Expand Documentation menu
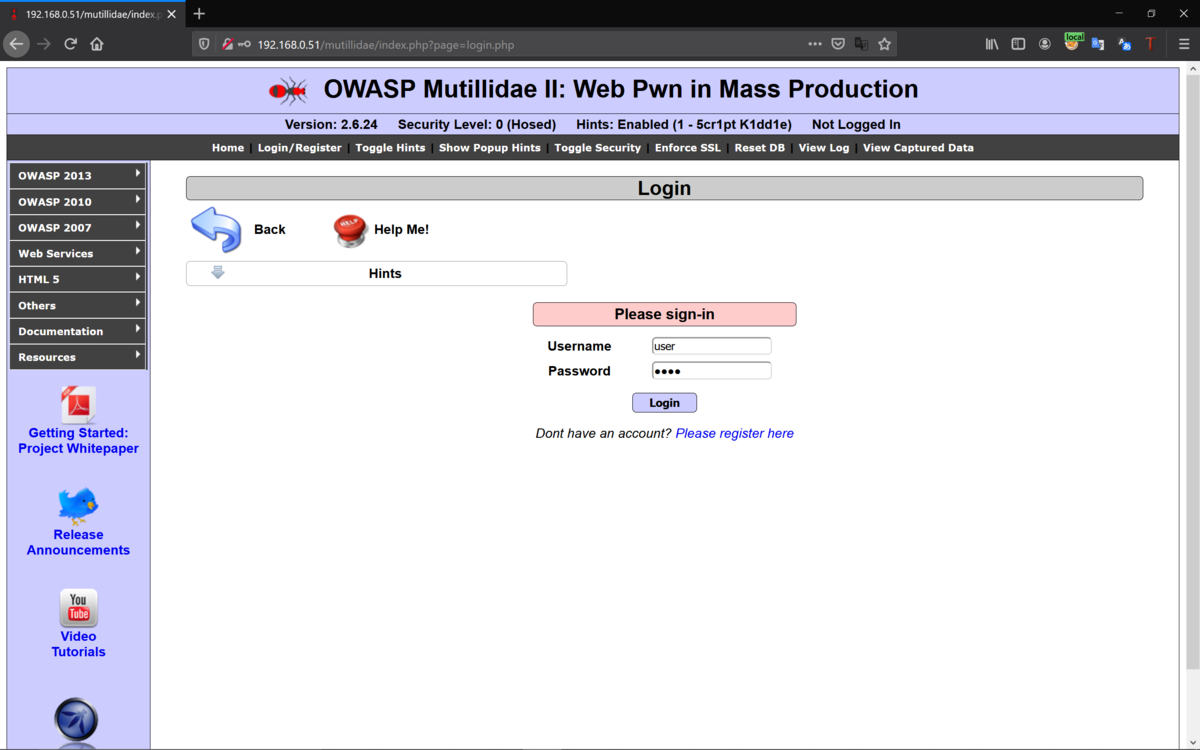This screenshot has width=1200, height=750. 78,331
